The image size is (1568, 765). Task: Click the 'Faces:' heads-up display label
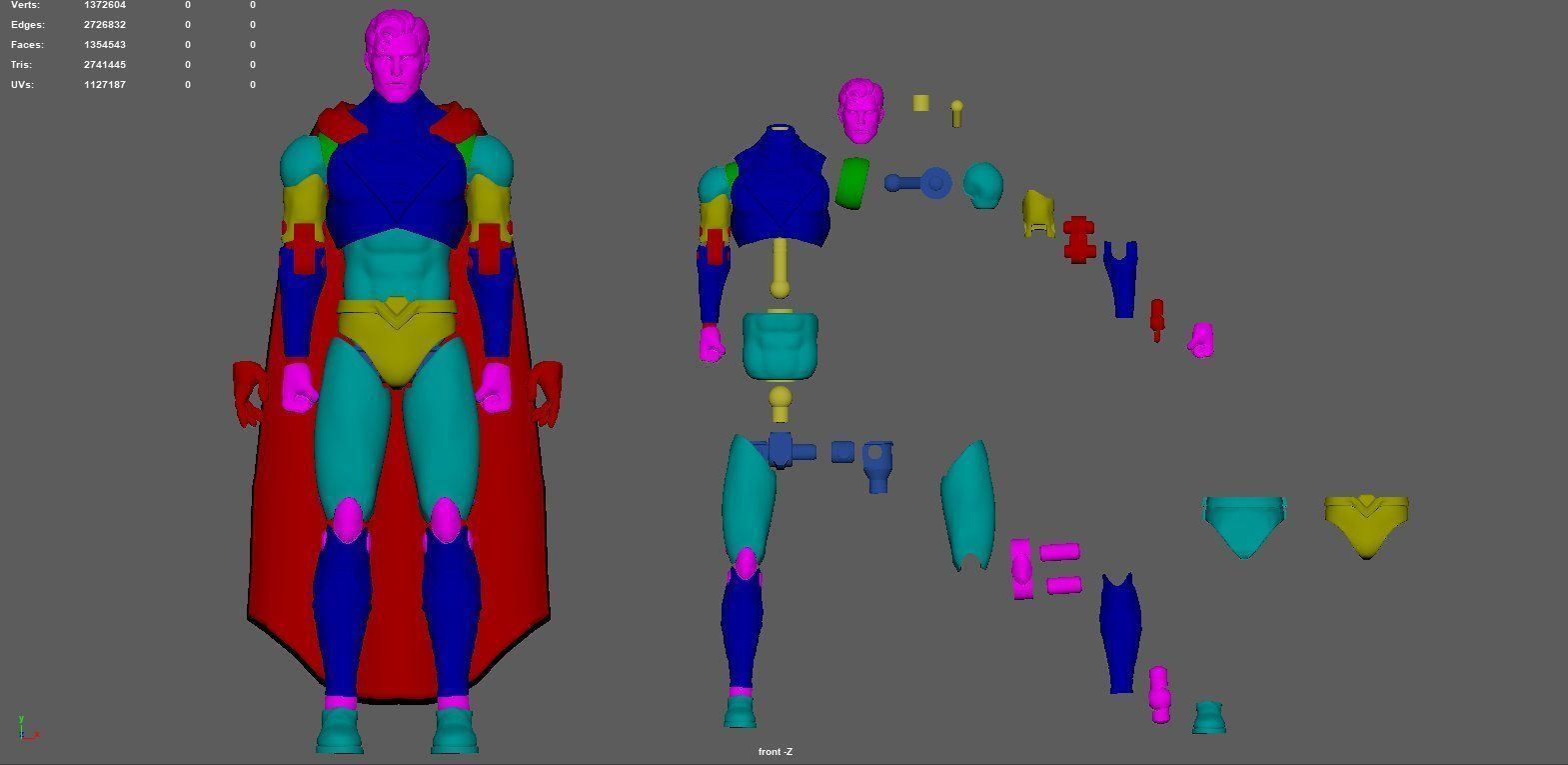[28, 45]
